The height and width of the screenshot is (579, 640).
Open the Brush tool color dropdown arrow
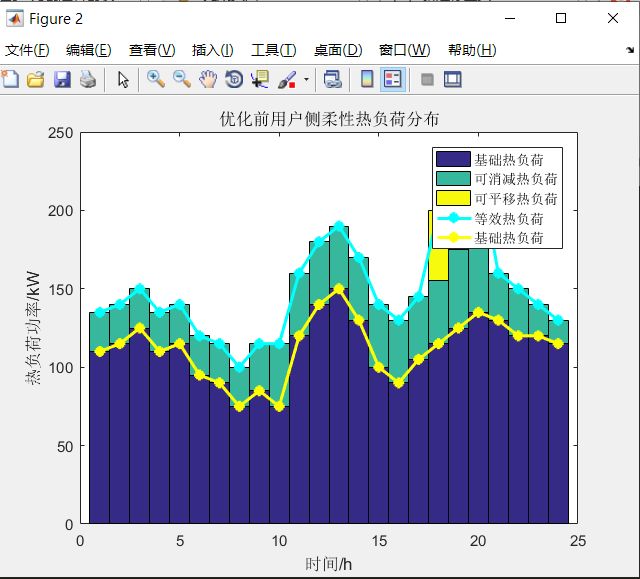[x=306, y=80]
